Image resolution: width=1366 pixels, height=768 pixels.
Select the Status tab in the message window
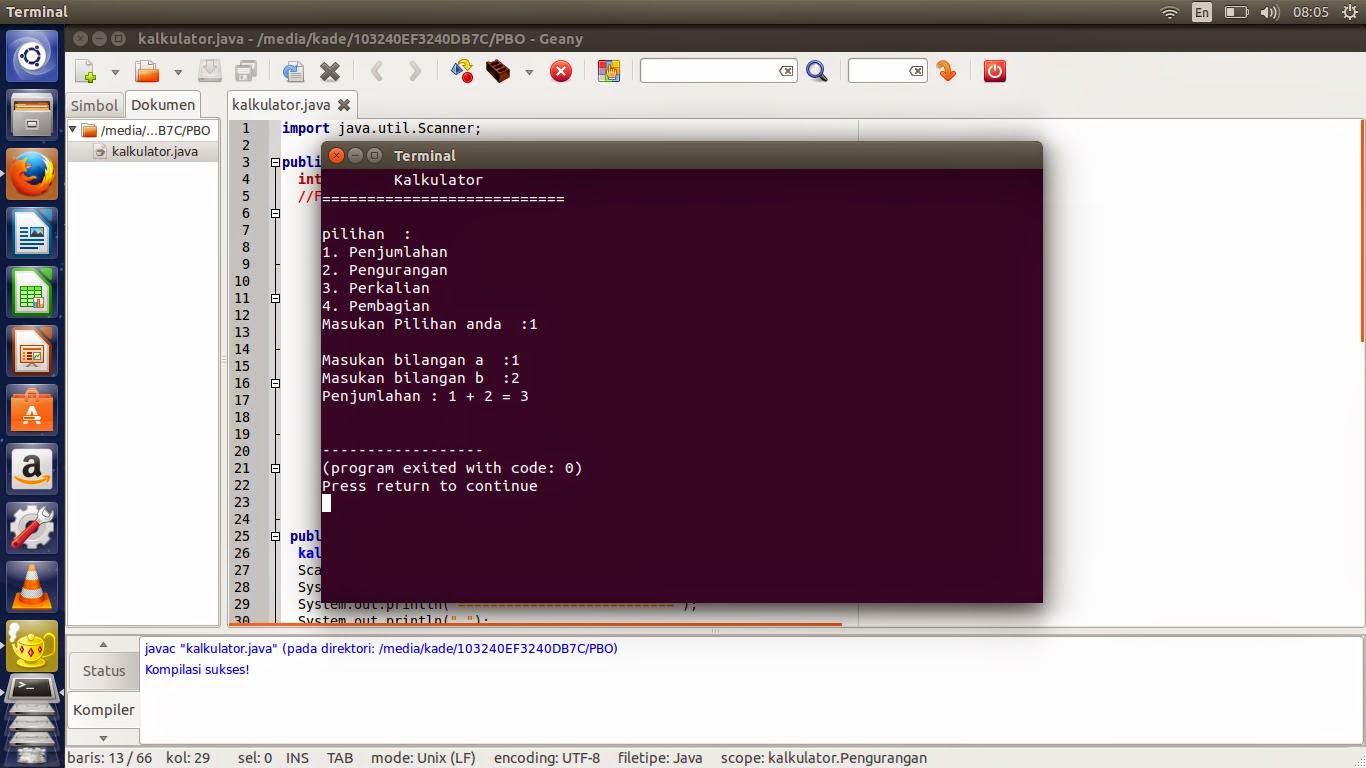click(x=103, y=671)
